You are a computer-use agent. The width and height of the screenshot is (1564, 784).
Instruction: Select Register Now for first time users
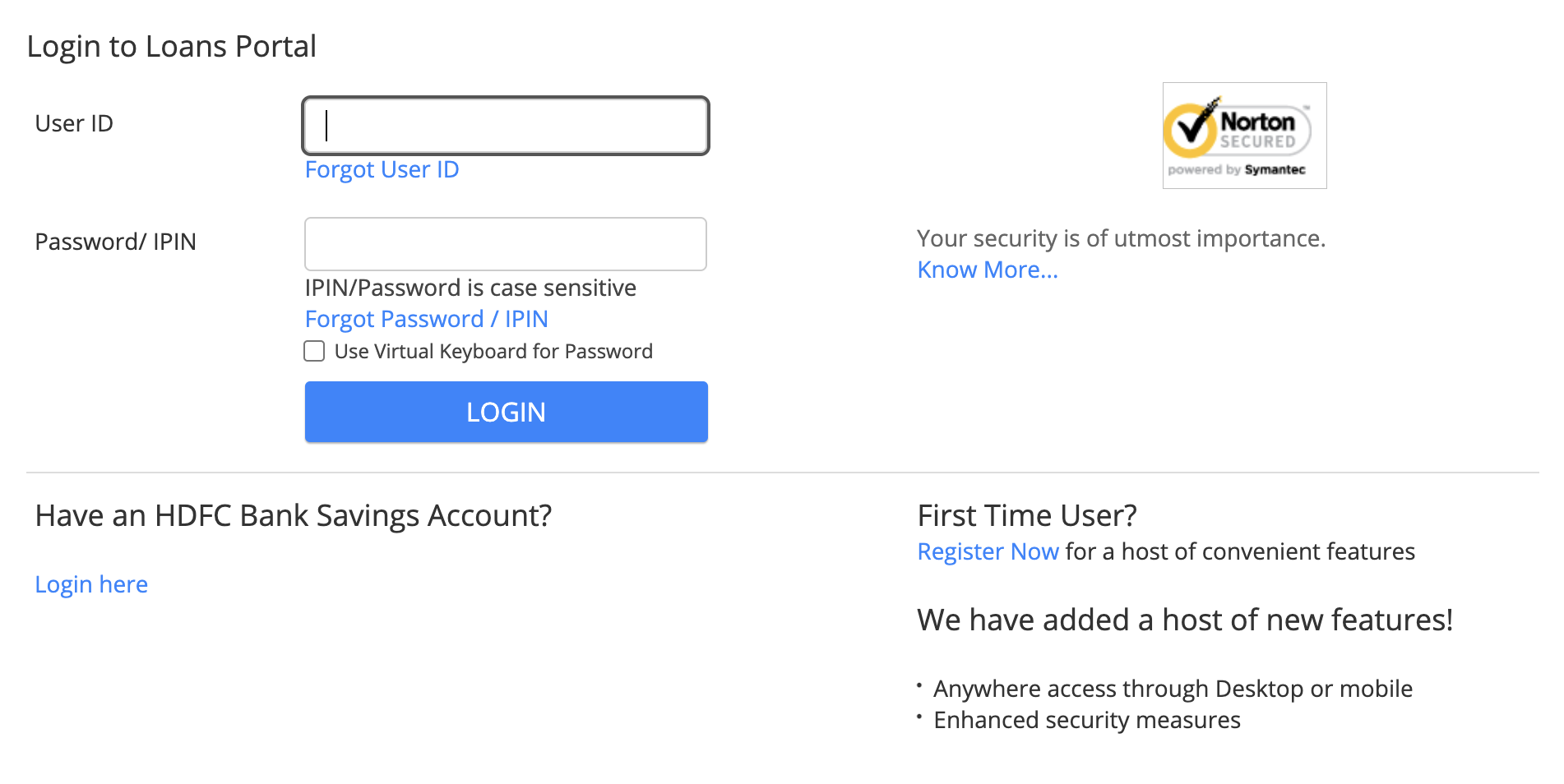[x=988, y=551]
